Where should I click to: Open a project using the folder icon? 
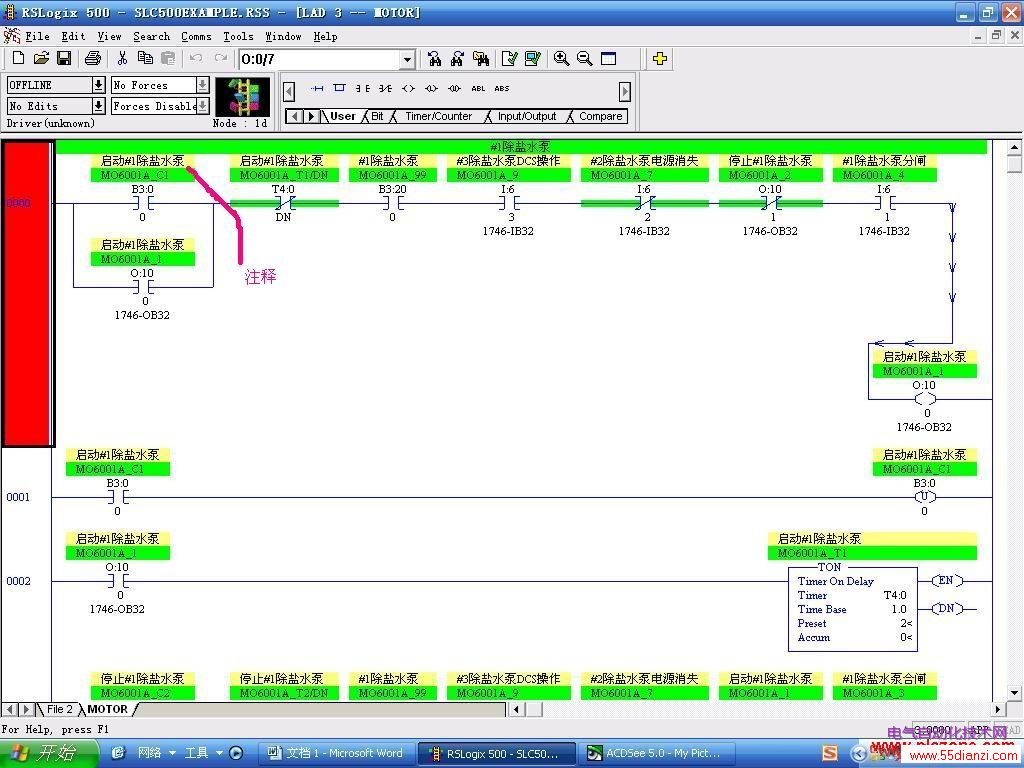tap(41, 59)
